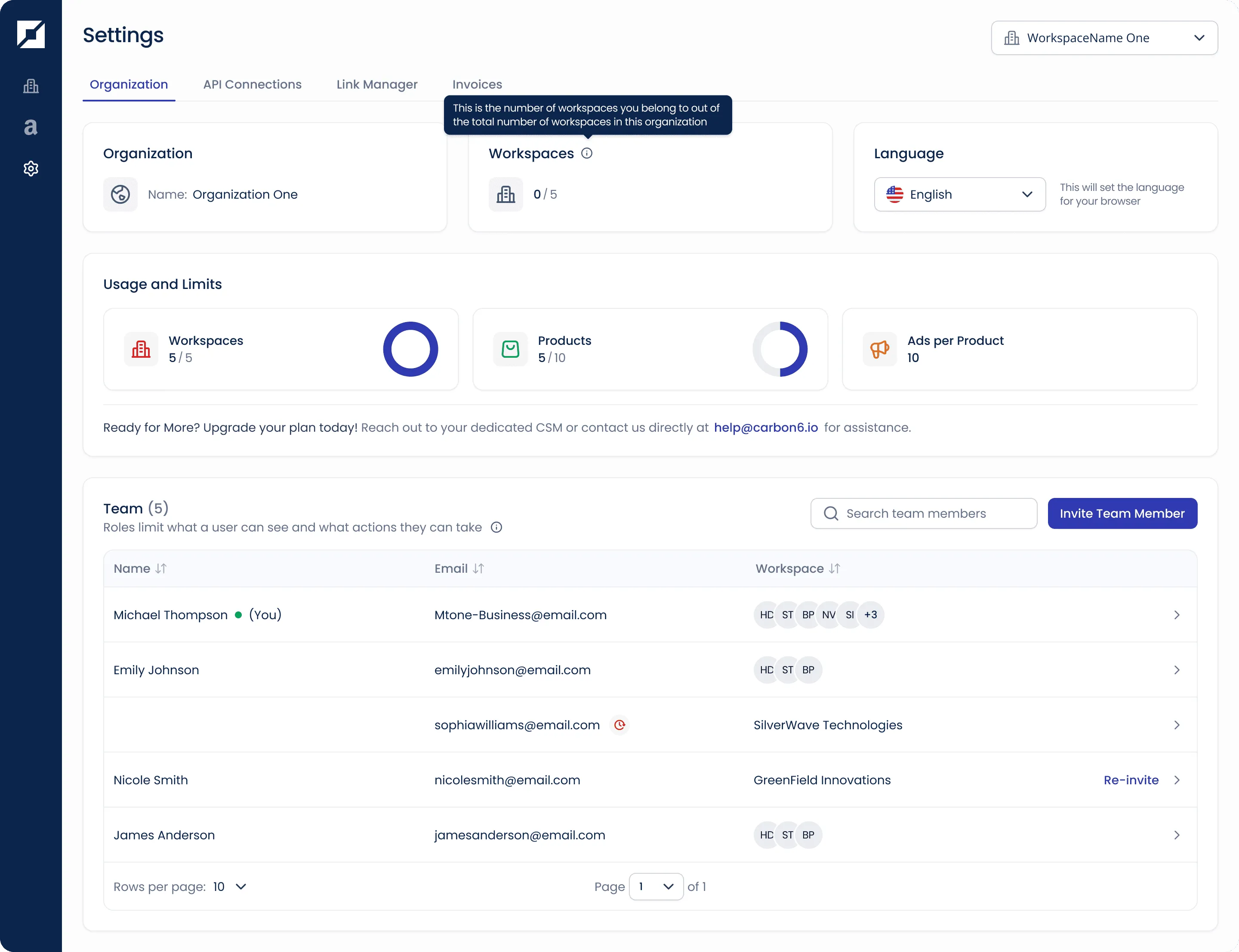Switch to the Organization tab
This screenshot has height=952, width=1239.
(x=129, y=84)
